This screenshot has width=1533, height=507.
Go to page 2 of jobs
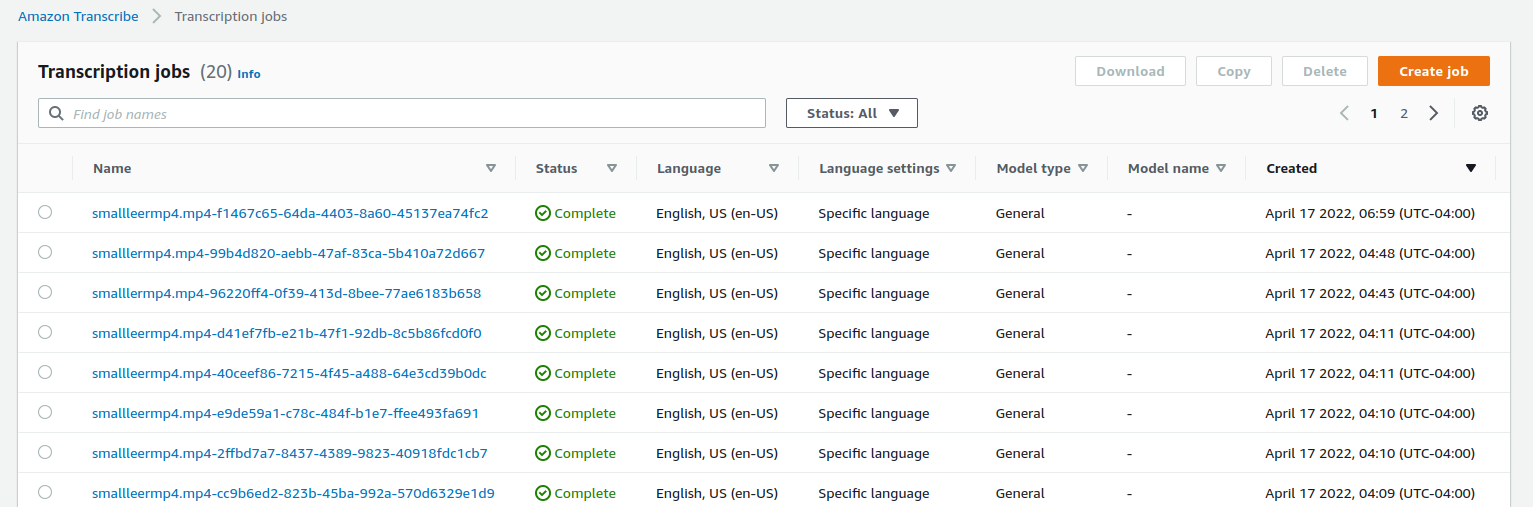coord(1404,113)
